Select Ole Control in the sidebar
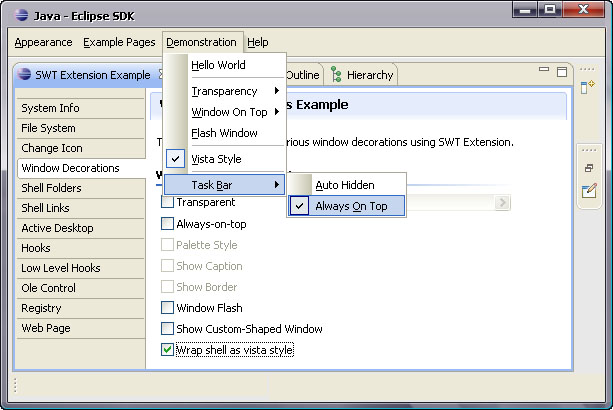613x410 pixels. [x=81, y=288]
